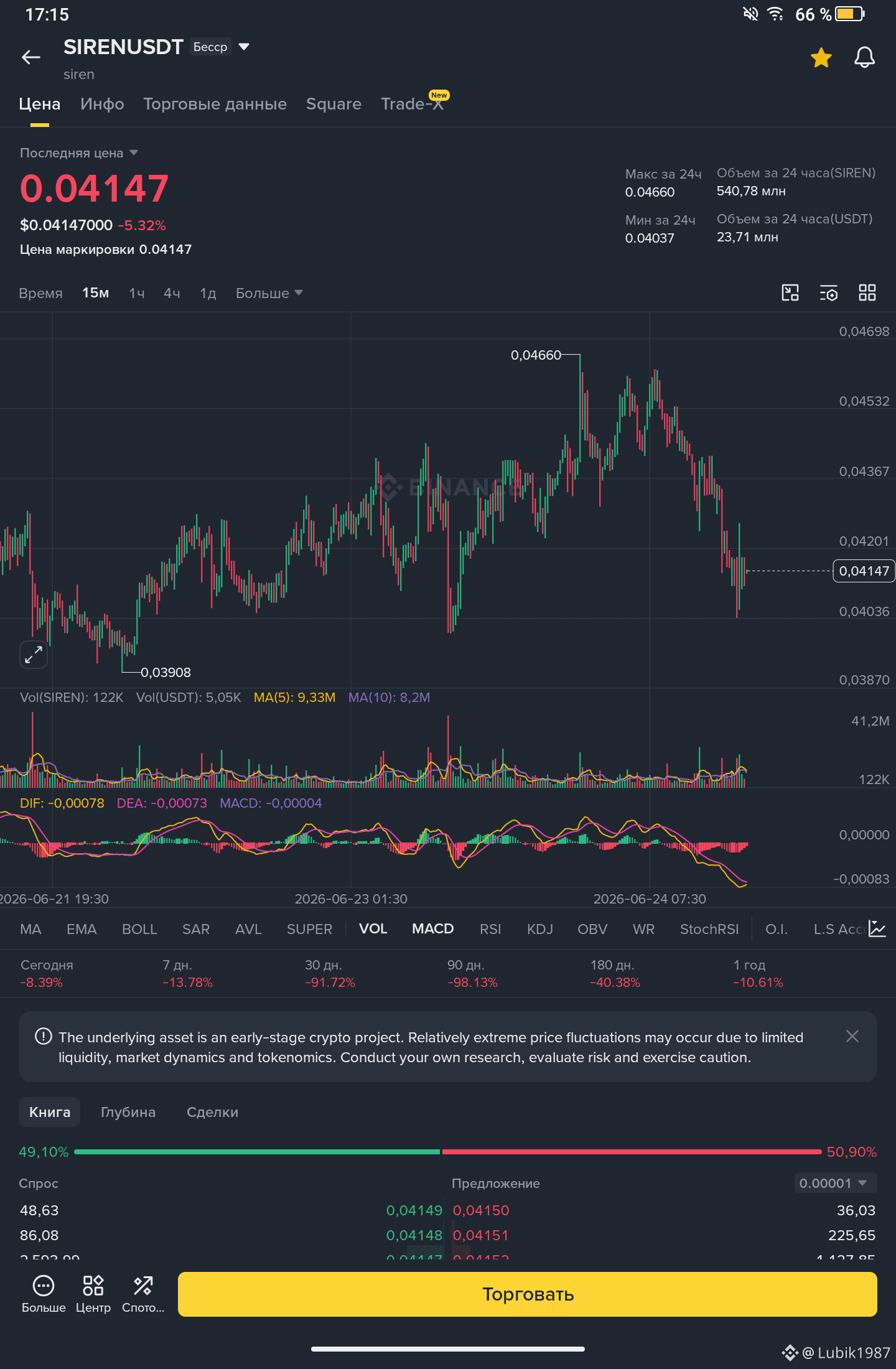Switch to the Инфо tab

[102, 104]
